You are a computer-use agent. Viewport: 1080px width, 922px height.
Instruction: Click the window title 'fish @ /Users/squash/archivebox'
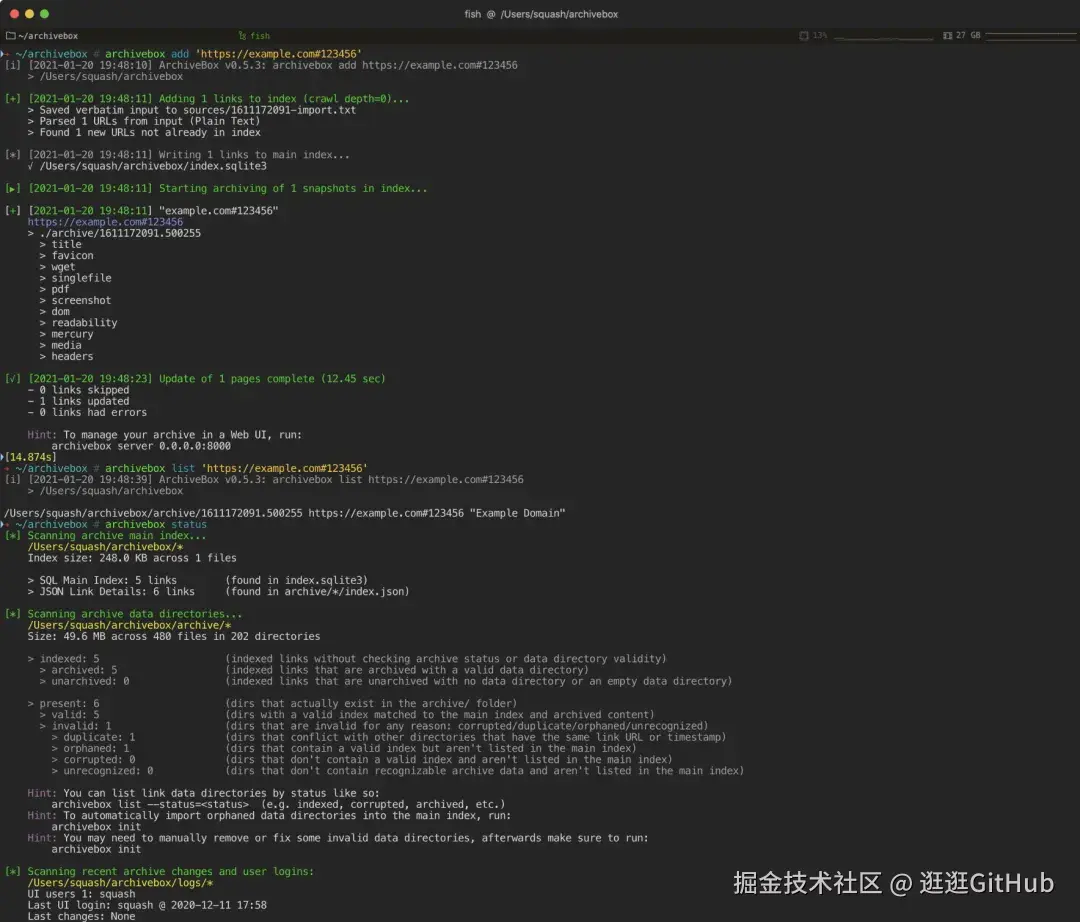click(541, 14)
